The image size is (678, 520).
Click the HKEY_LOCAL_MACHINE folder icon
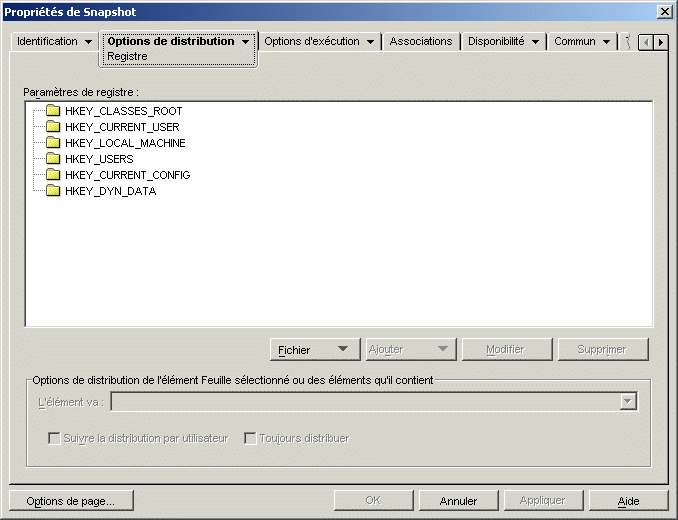[53, 143]
